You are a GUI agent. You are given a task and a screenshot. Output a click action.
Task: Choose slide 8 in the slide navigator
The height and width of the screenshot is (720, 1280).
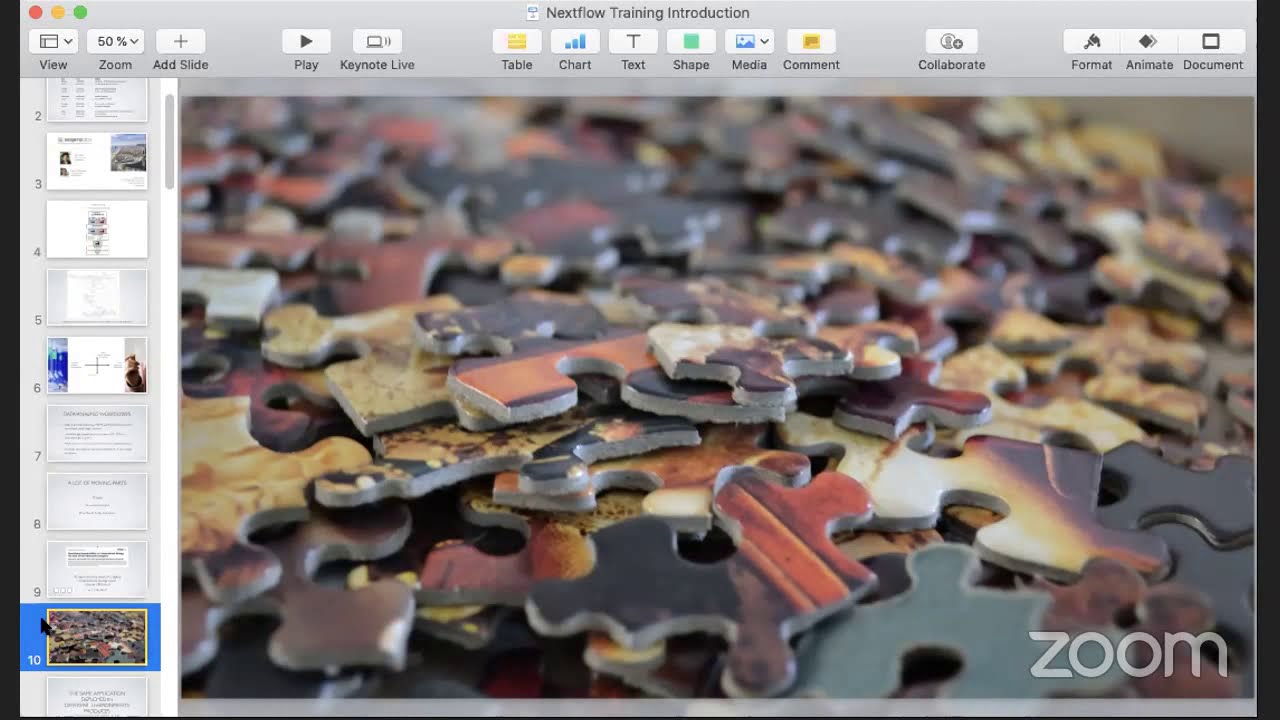[97, 501]
